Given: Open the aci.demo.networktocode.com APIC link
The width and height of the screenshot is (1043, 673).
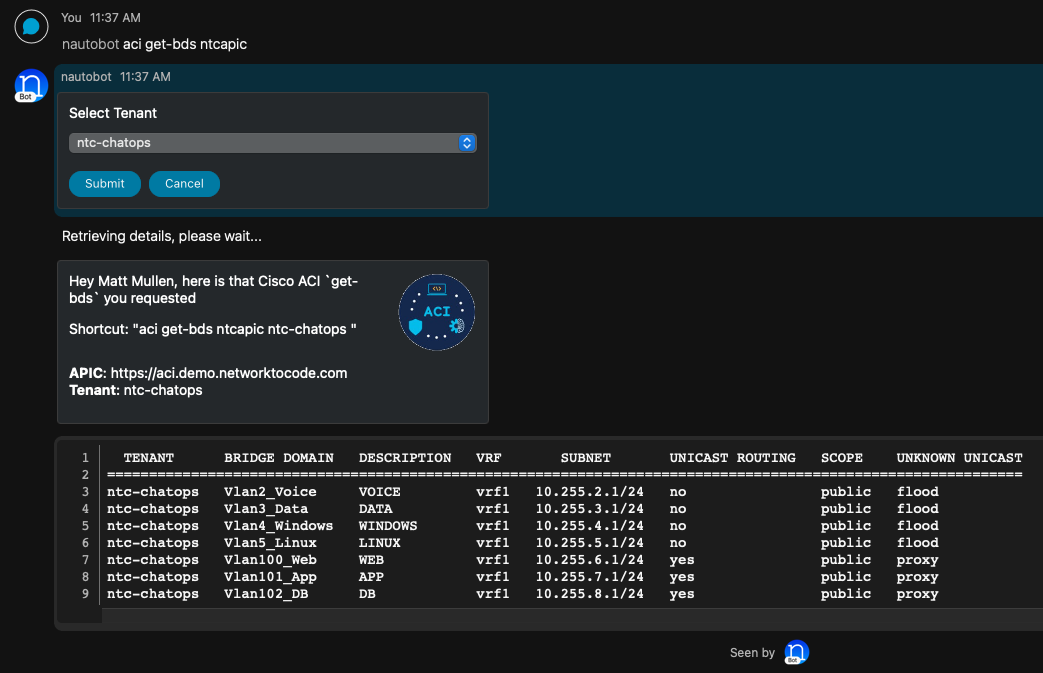Looking at the screenshot, I should (228, 373).
